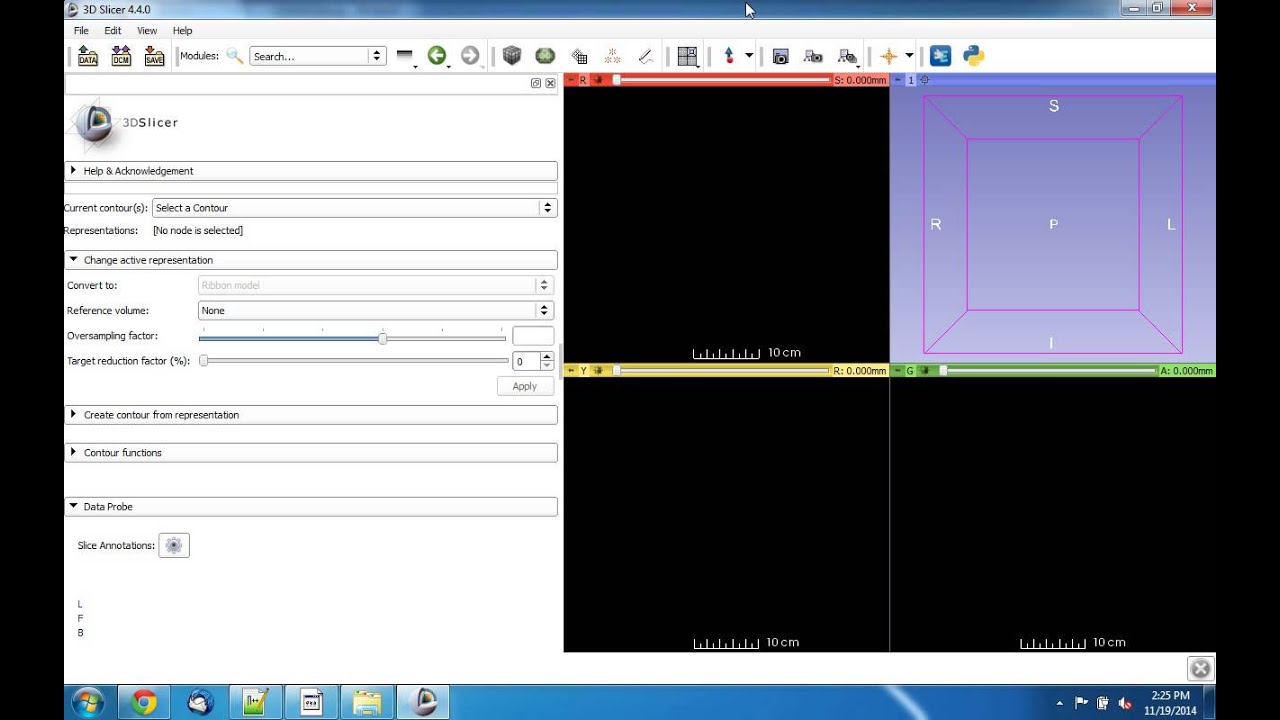The height and width of the screenshot is (720, 1280).
Task: Open the Convert to dropdown
Action: [376, 285]
